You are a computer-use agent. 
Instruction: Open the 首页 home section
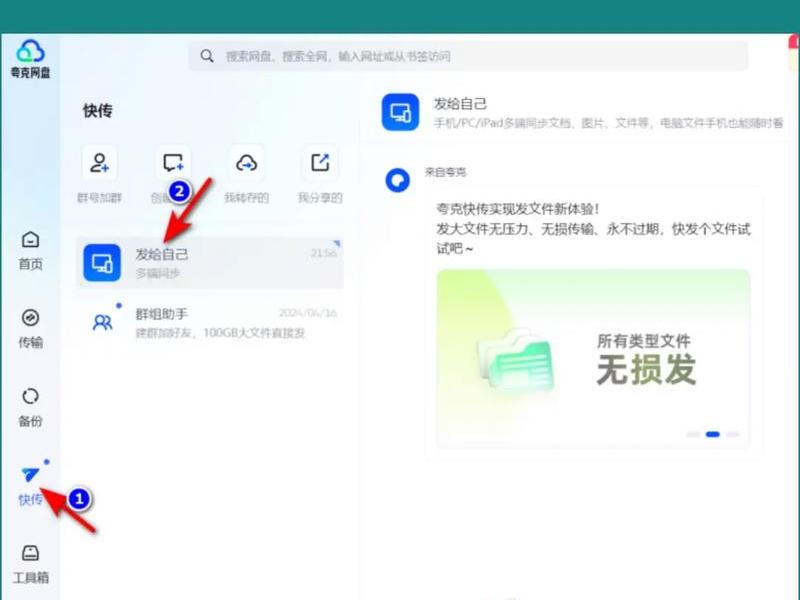[30, 250]
